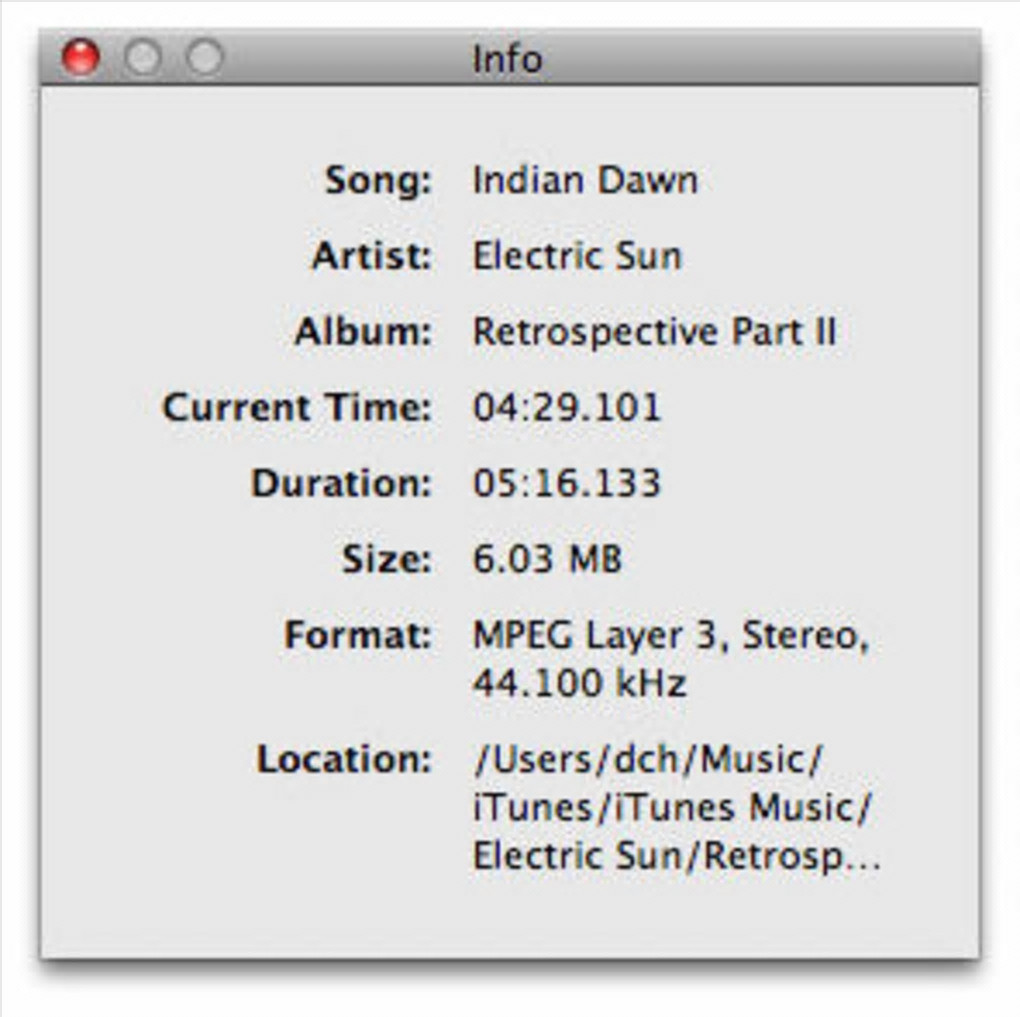
Task: Click the path line iTunes/iTunes Music/
Action: (x=671, y=807)
